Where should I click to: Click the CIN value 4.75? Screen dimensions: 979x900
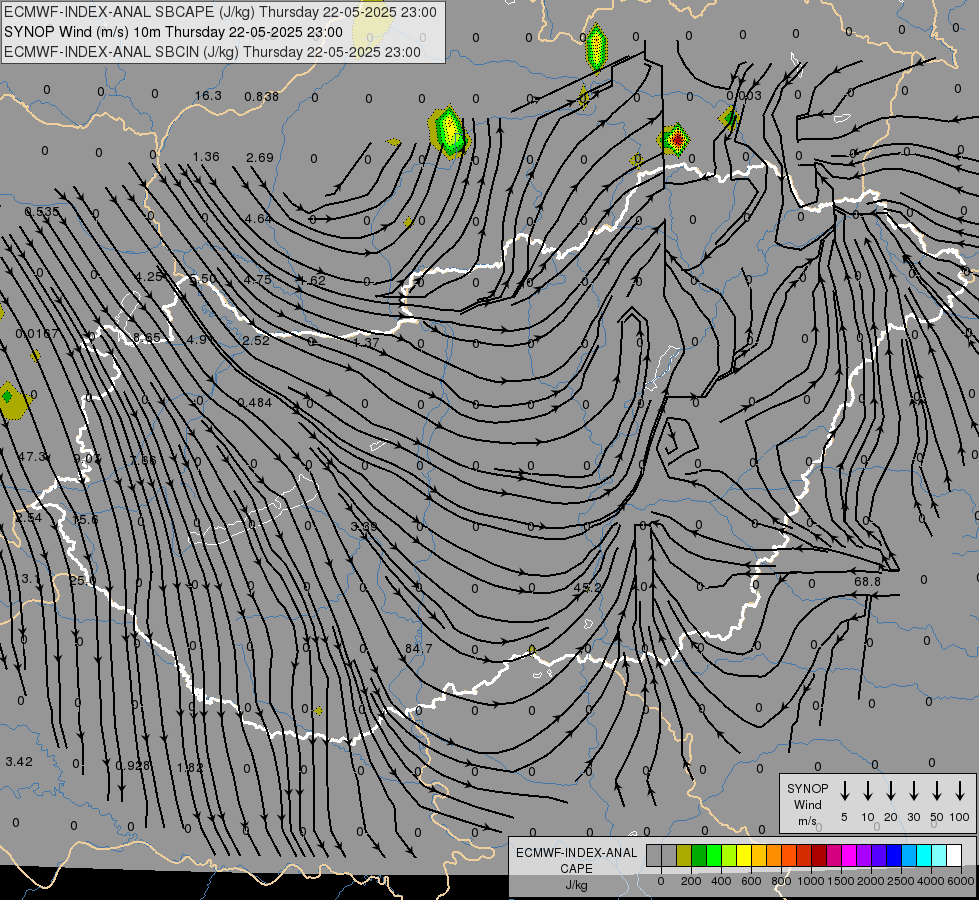coord(258,279)
